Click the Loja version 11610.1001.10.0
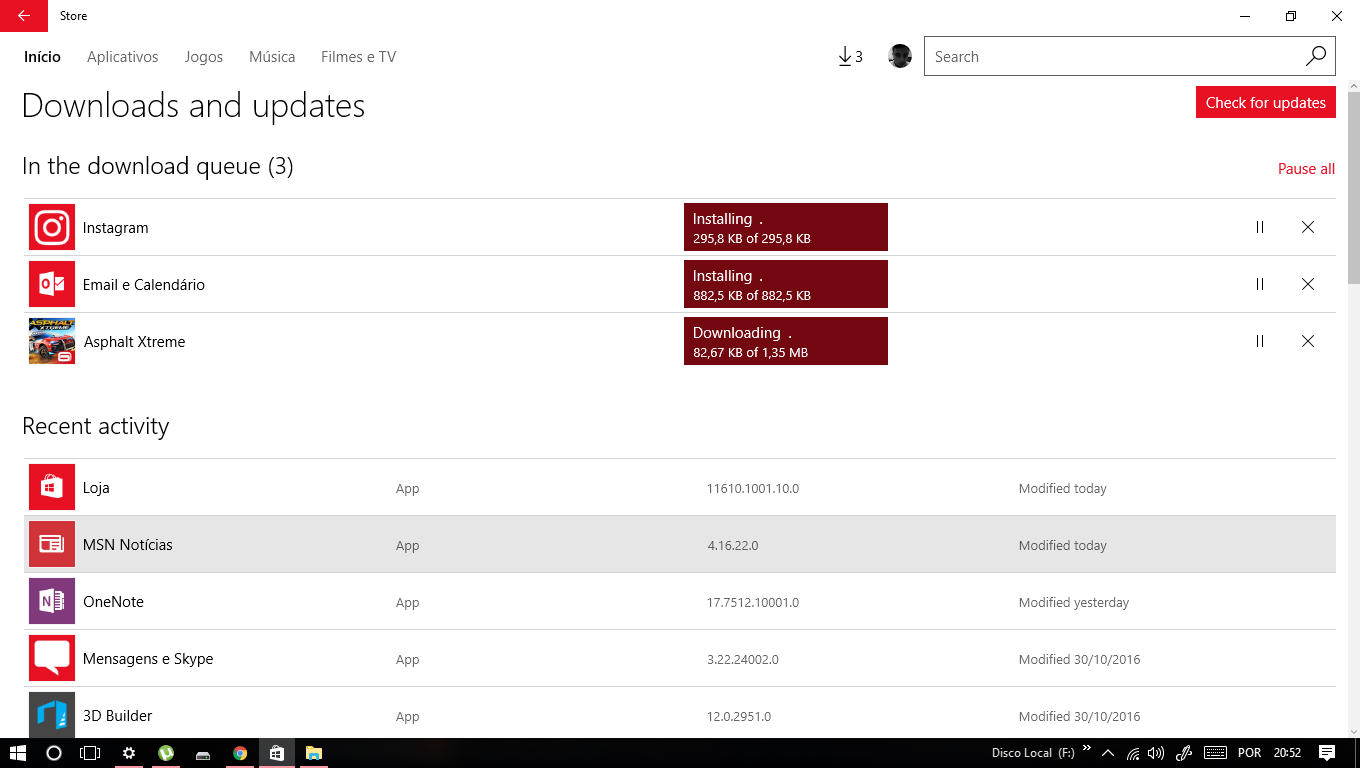 753,489
